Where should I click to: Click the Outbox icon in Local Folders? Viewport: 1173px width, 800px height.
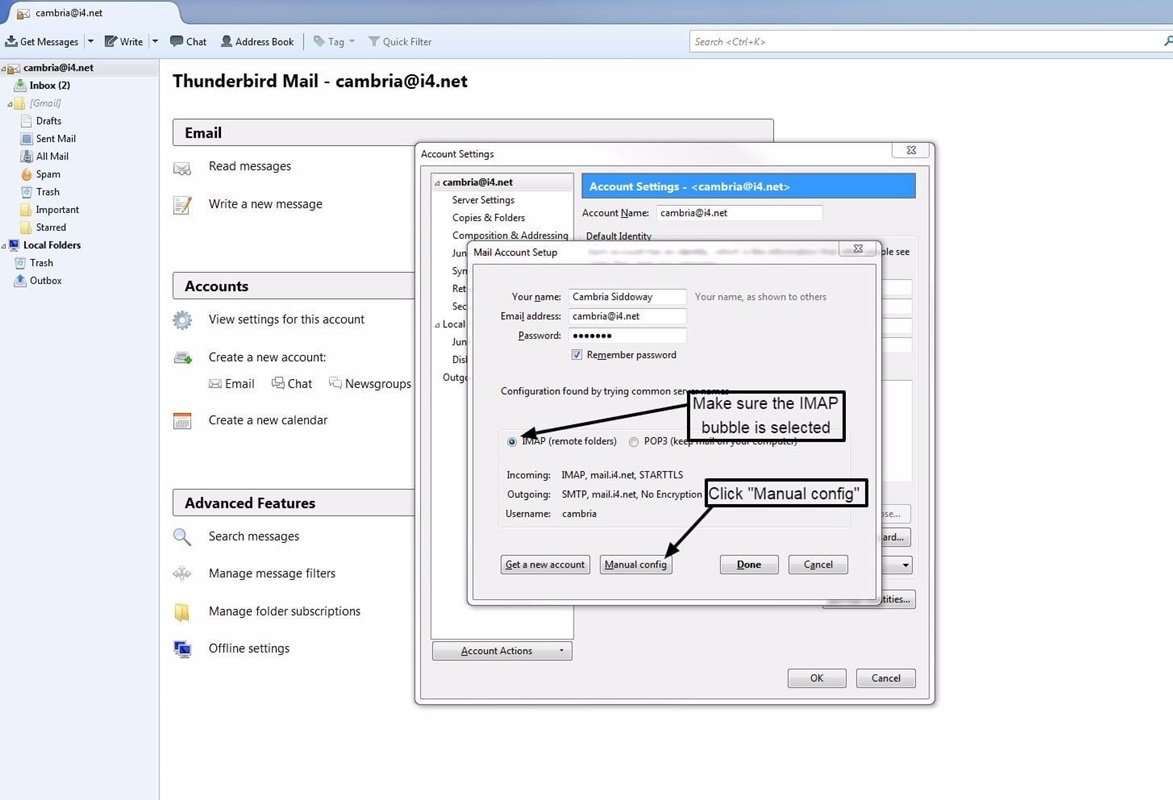click(x=21, y=281)
